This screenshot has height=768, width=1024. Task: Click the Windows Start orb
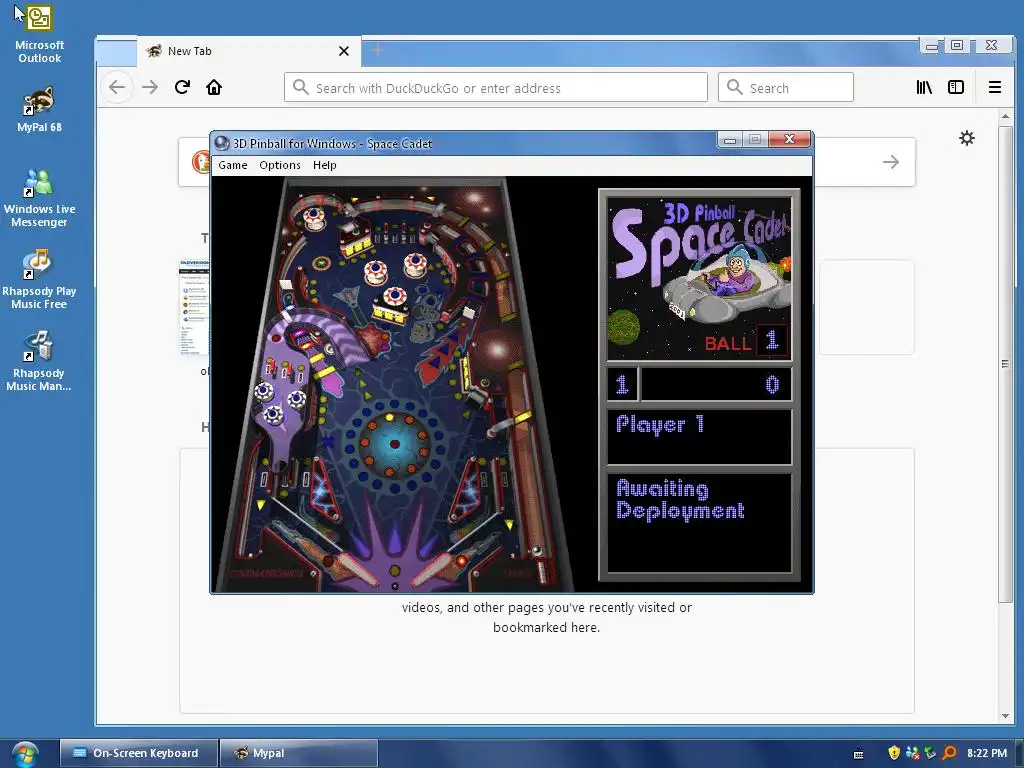tap(25, 754)
